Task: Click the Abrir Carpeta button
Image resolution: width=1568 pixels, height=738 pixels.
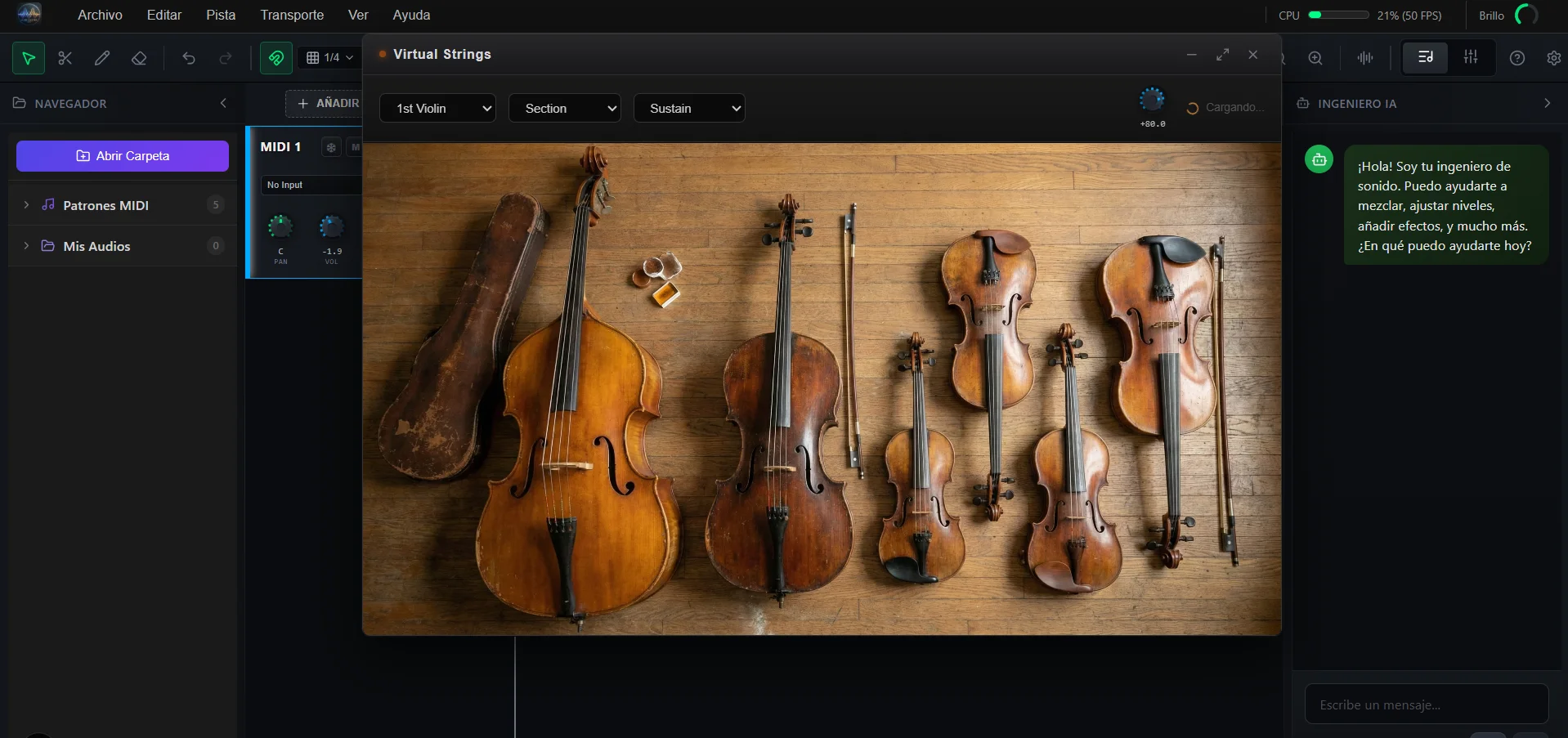Action: click(x=123, y=156)
